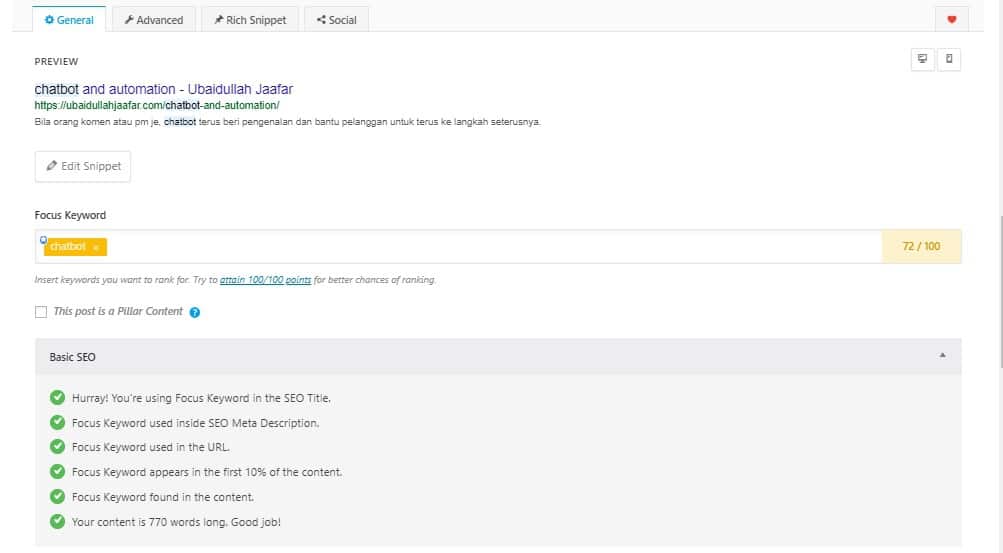Image resolution: width=1003 pixels, height=553 pixels.
Task: Open the Rich Snippet tab
Action: (250, 20)
